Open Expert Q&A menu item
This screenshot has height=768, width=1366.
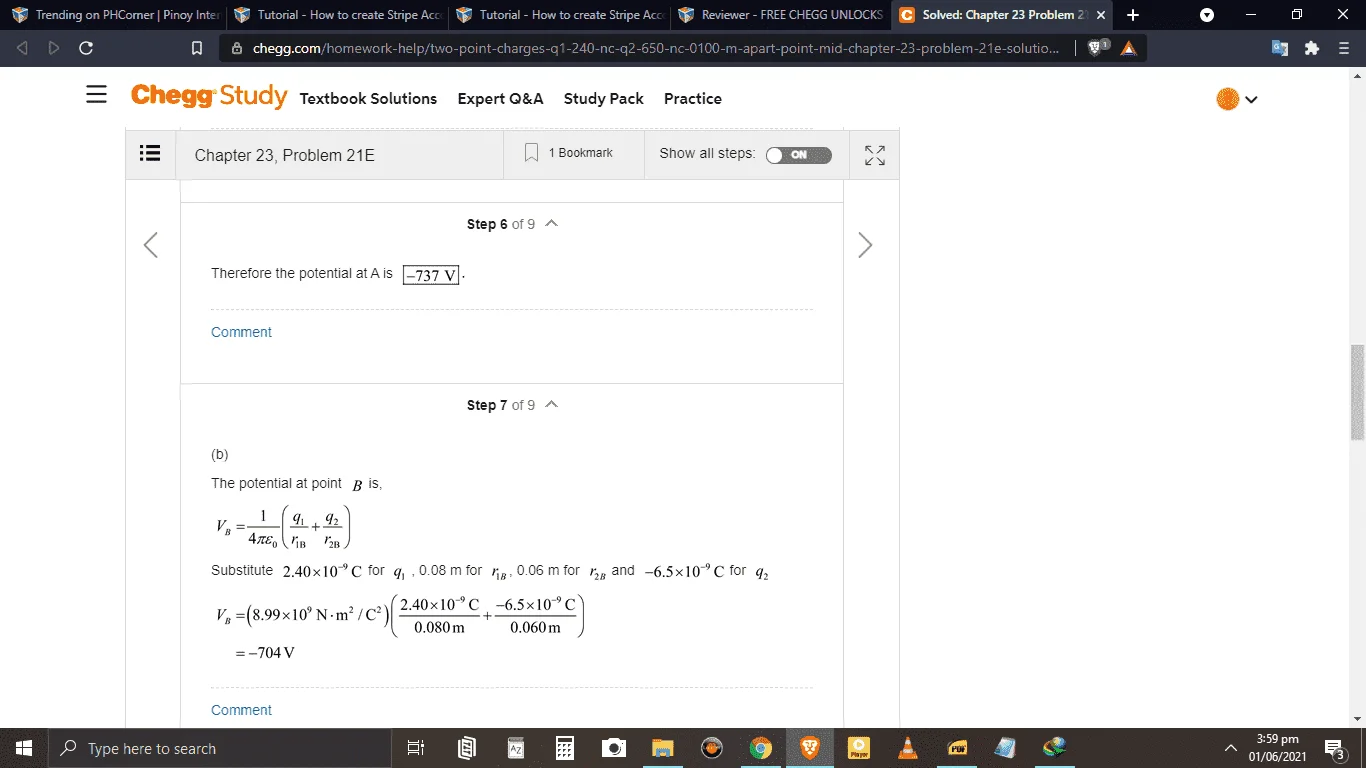pyautogui.click(x=500, y=98)
